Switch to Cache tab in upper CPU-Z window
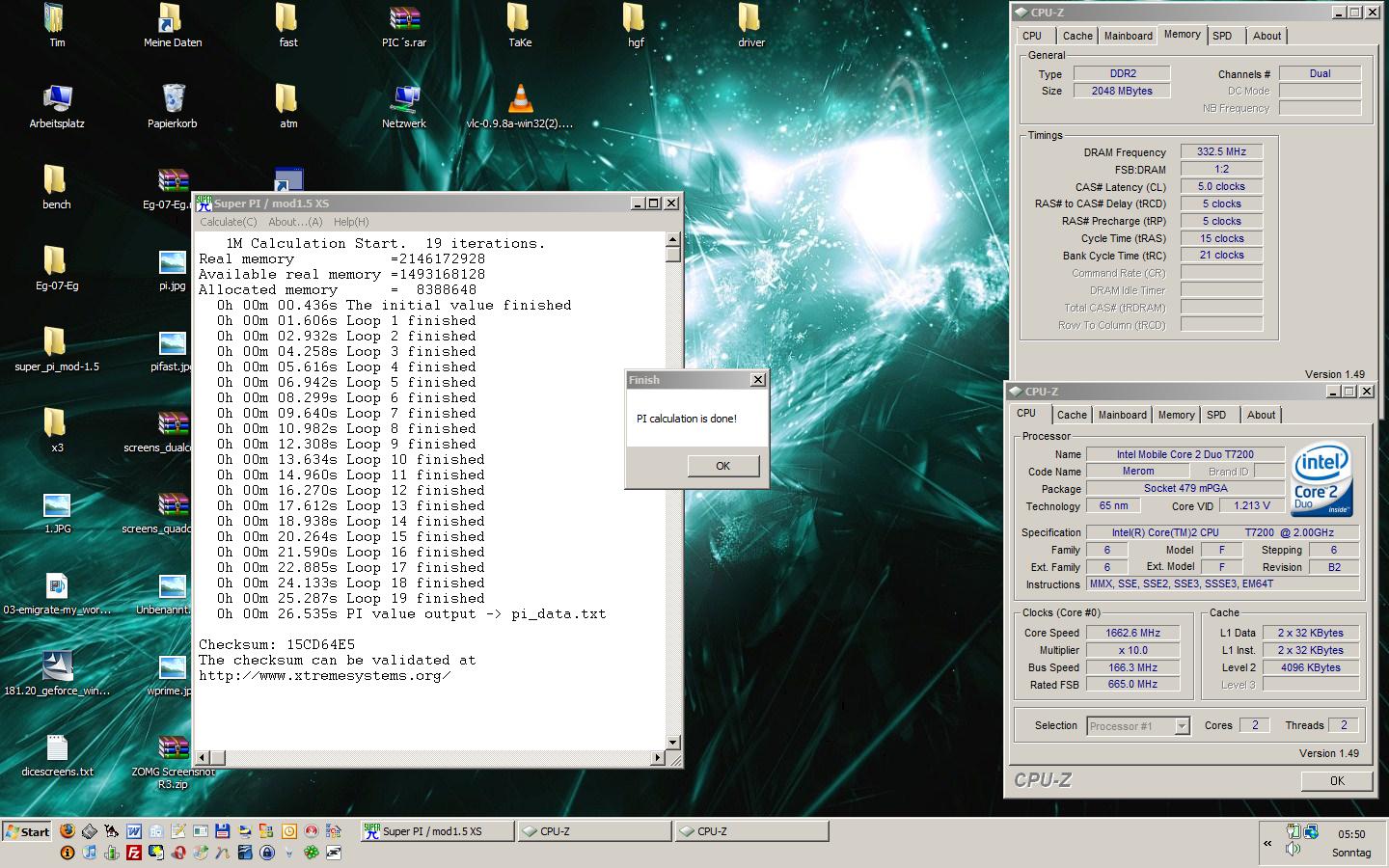Screen dimensions: 1389x868 pyautogui.click(x=1077, y=36)
